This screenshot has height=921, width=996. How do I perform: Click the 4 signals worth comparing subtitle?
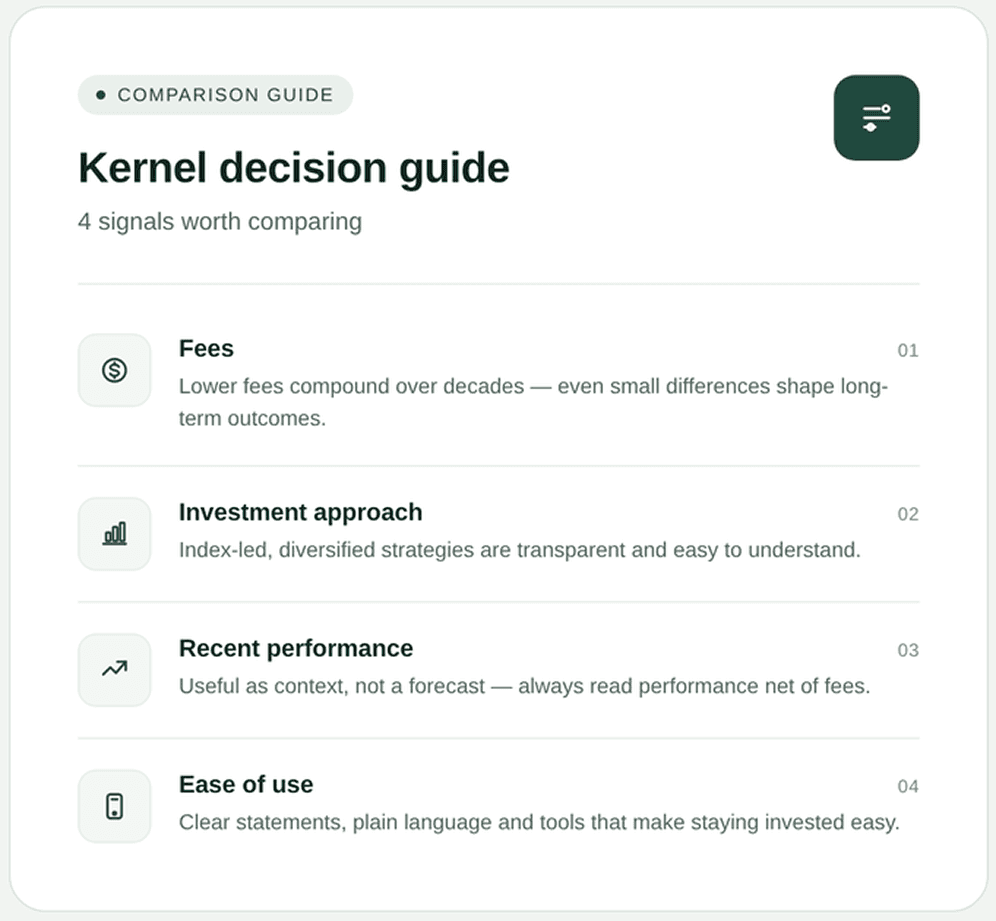(x=220, y=221)
